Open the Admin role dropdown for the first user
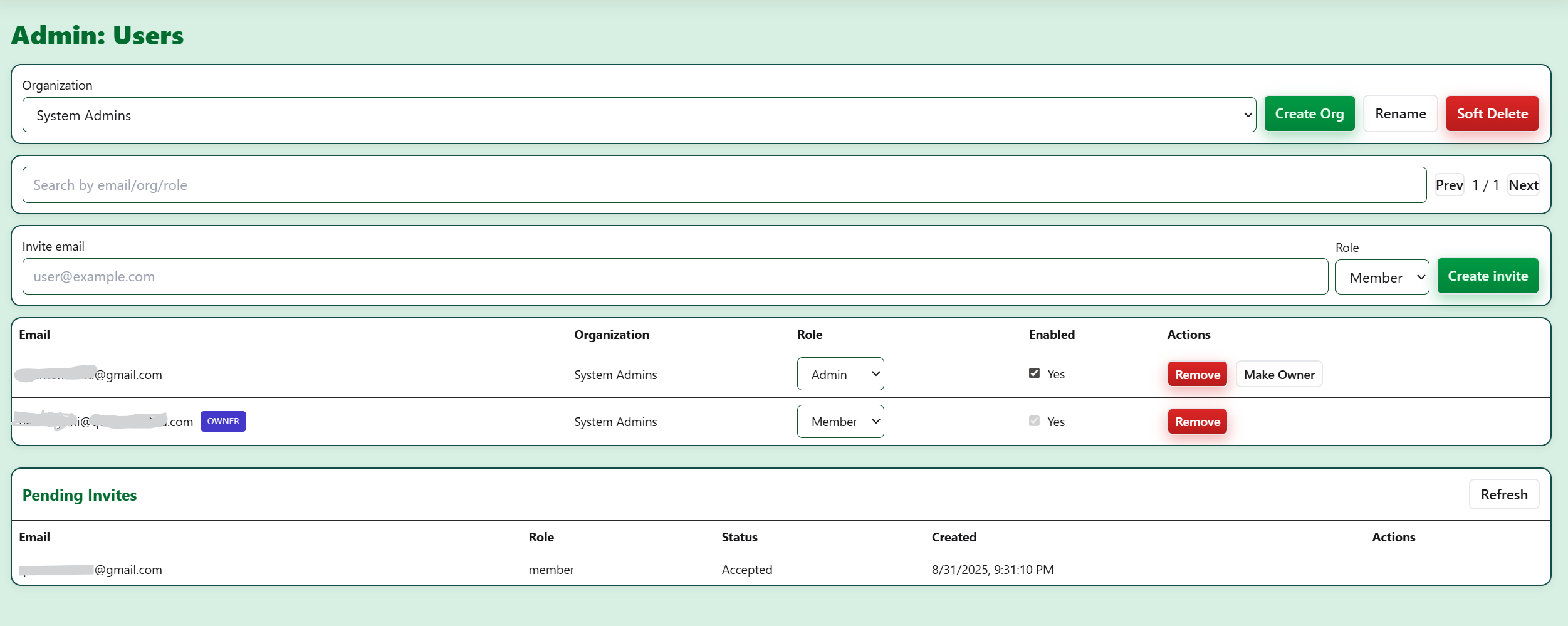1568x626 pixels. click(840, 373)
